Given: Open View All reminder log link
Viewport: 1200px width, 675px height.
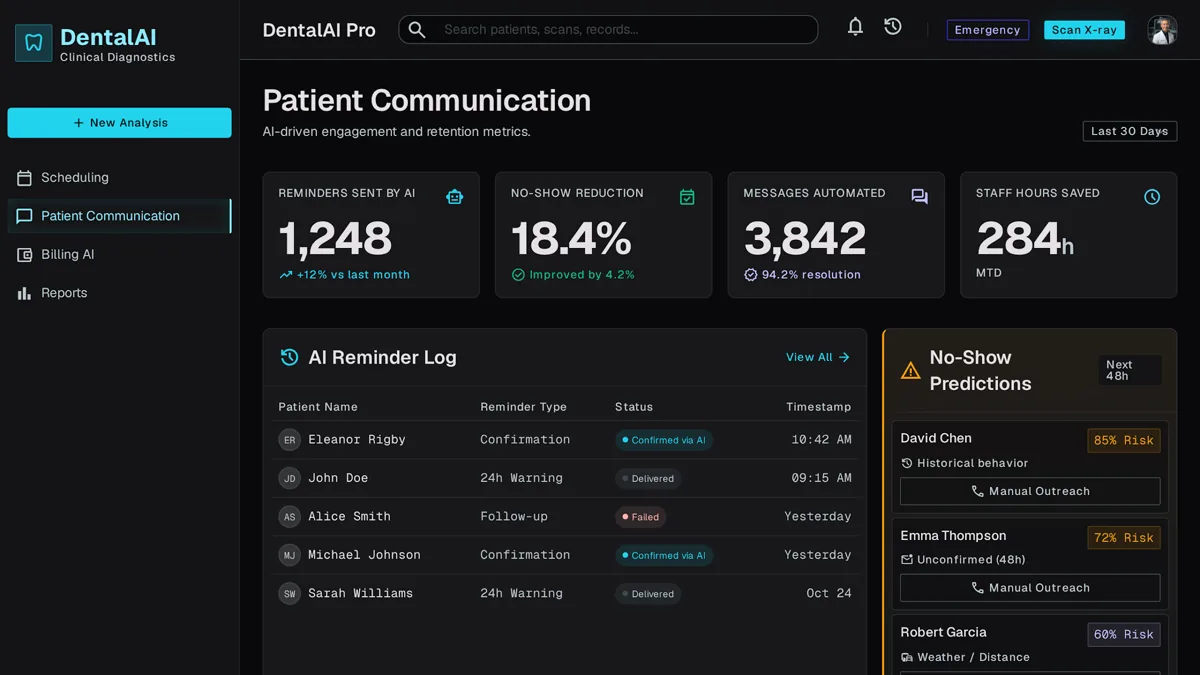Looking at the screenshot, I should [818, 357].
